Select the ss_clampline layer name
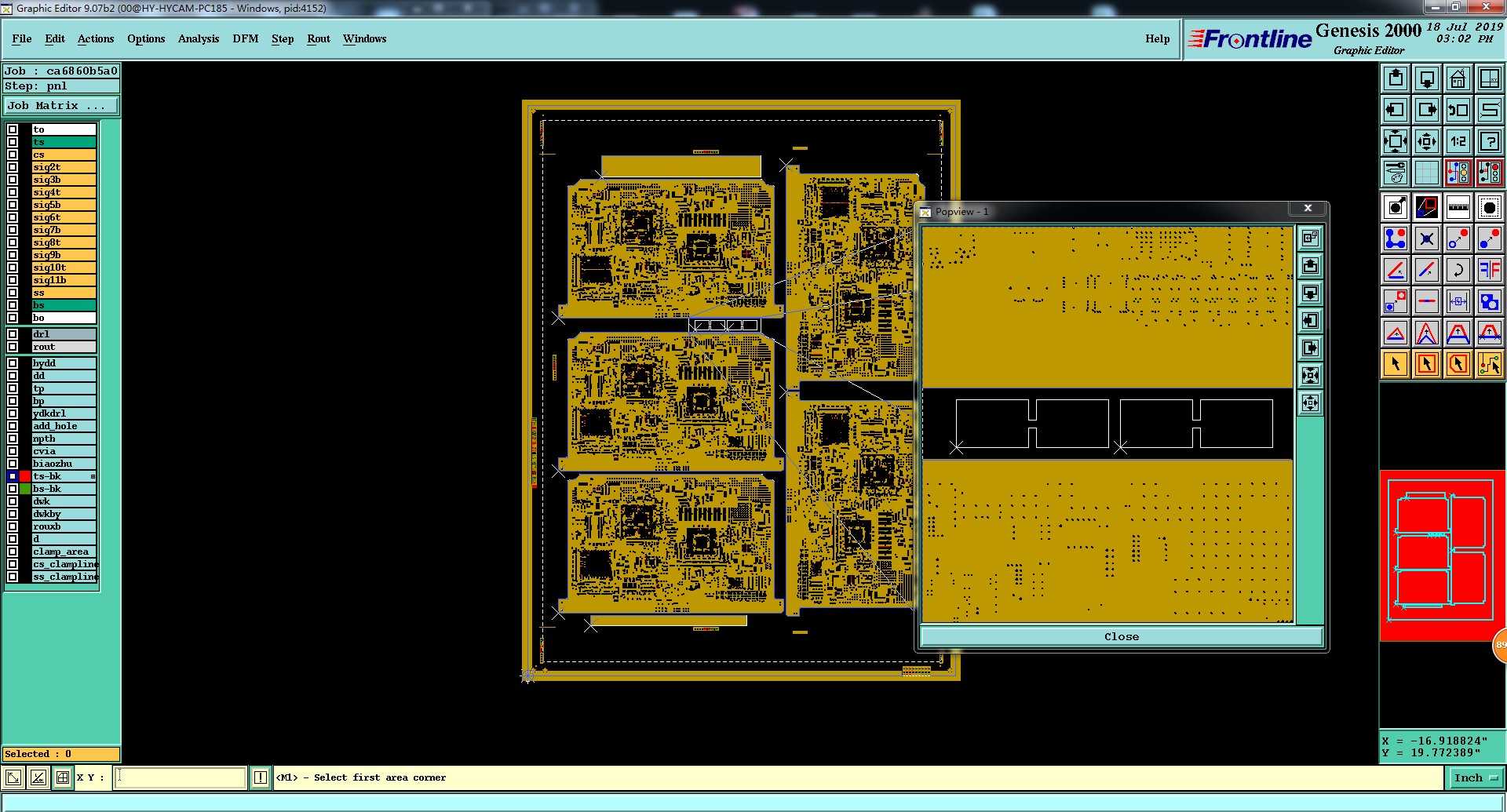 (65, 577)
